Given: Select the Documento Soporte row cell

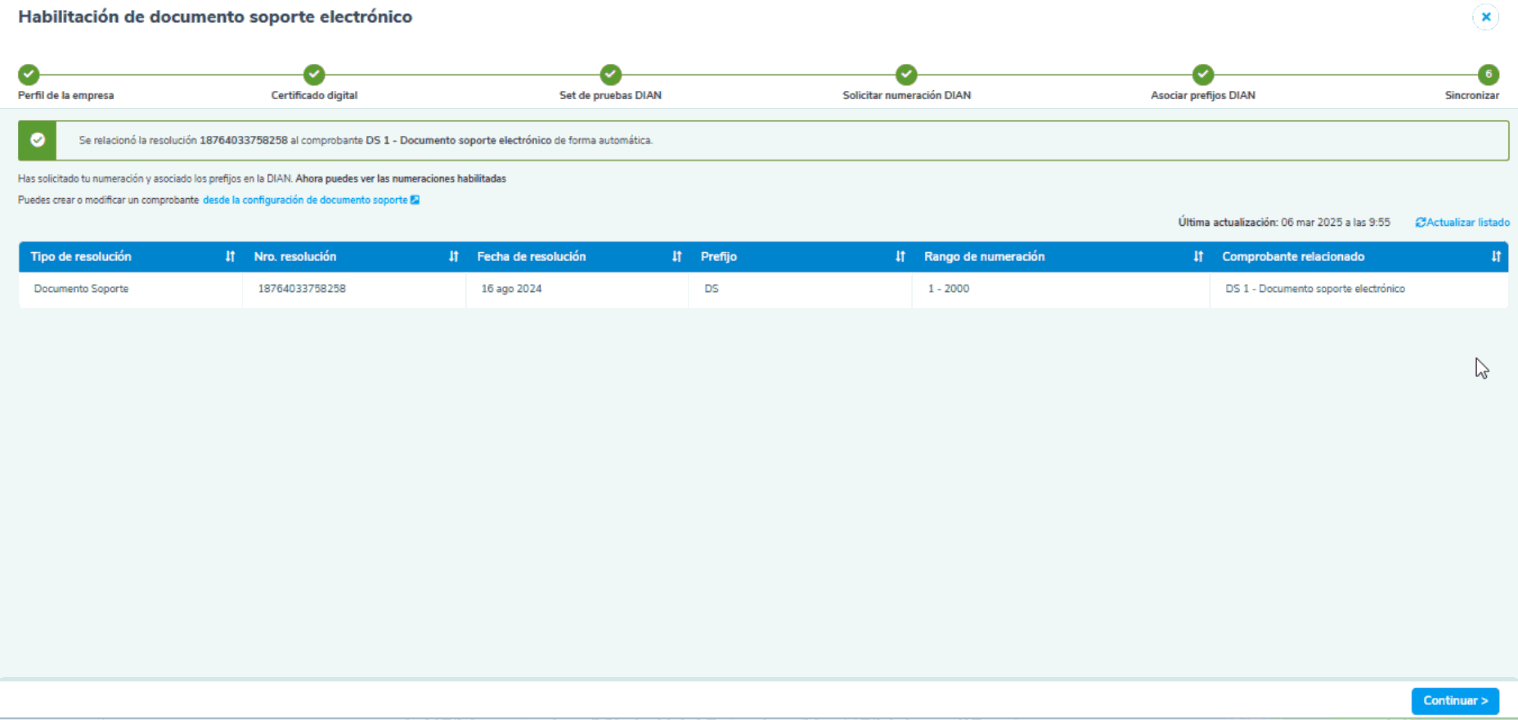Looking at the screenshot, I should coord(81,289).
